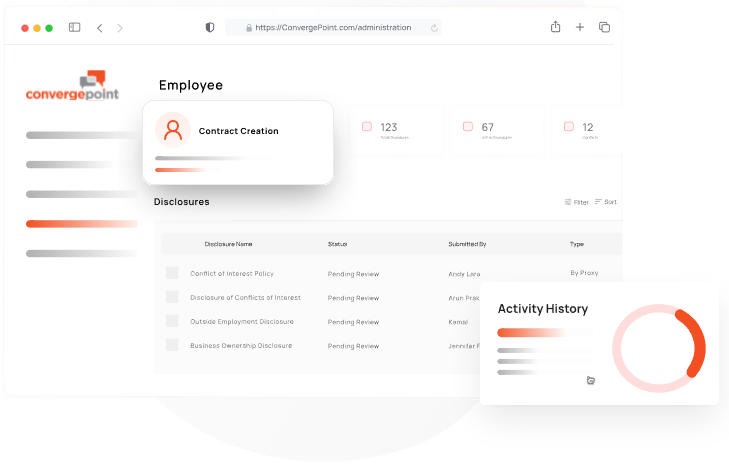The image size is (729, 469).
Task: Toggle the browser sidebar icon
Action: click(x=74, y=27)
